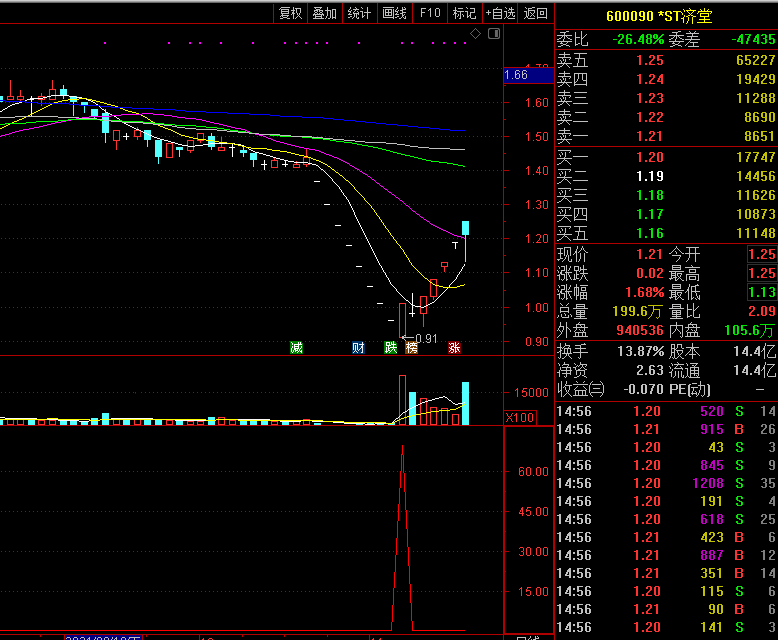Select 卖五 ask row at 1.25
This screenshot has width=778, height=640.
(x=666, y=61)
